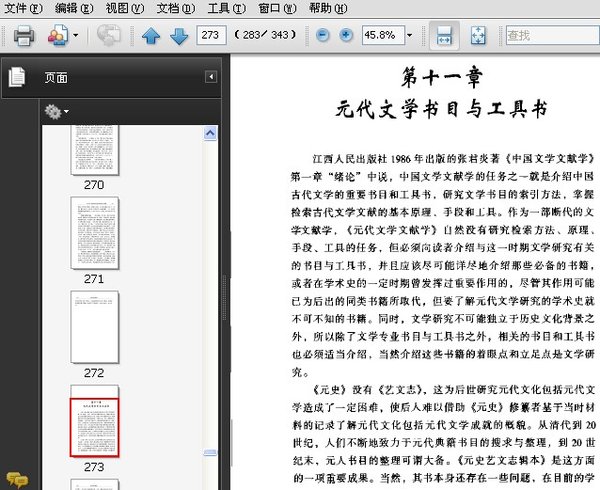Viewport: 600px width, 490px height.
Task: Open the Pages panel icon in sidebar
Action: coord(17,77)
